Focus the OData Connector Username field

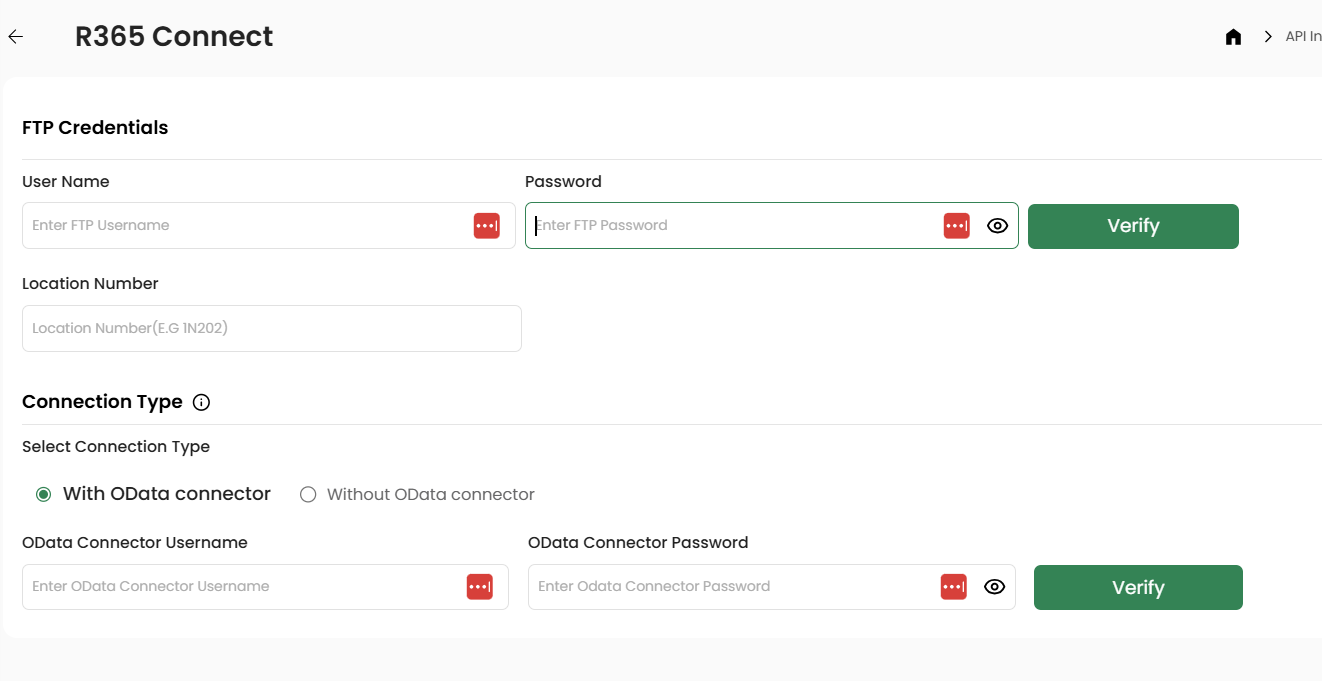(x=265, y=587)
